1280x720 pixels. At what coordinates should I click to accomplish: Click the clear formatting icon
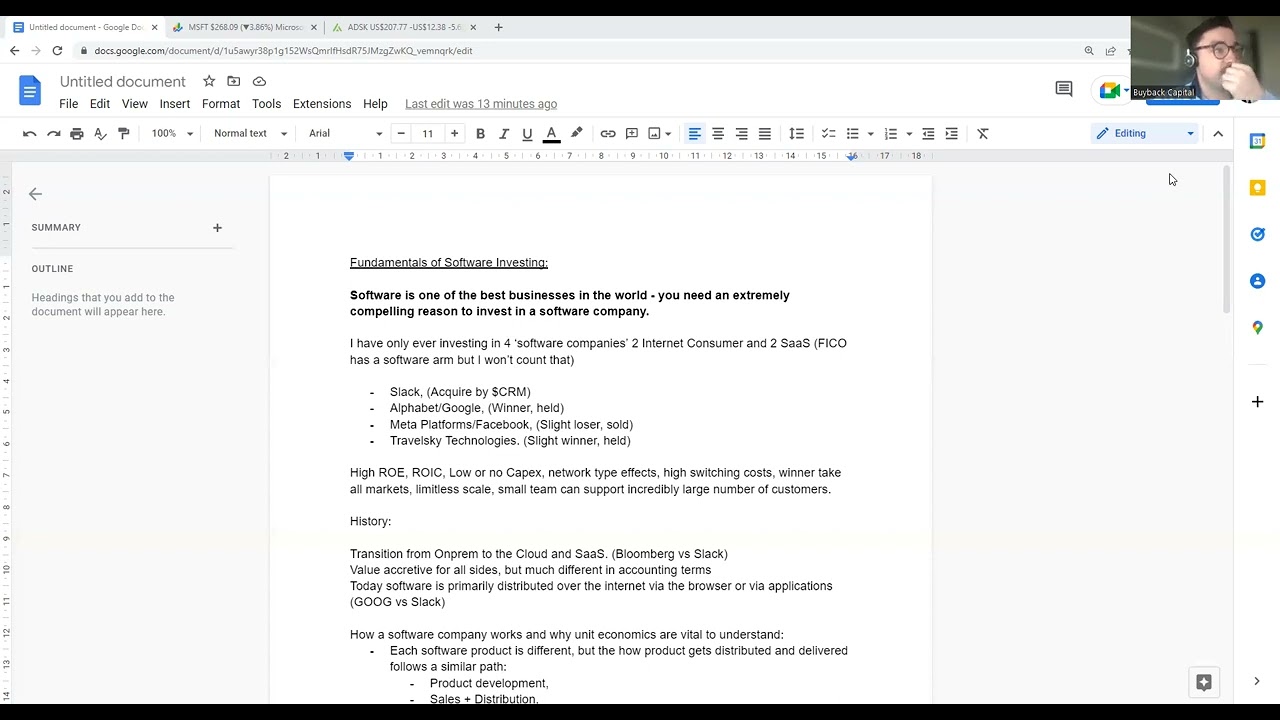983,133
